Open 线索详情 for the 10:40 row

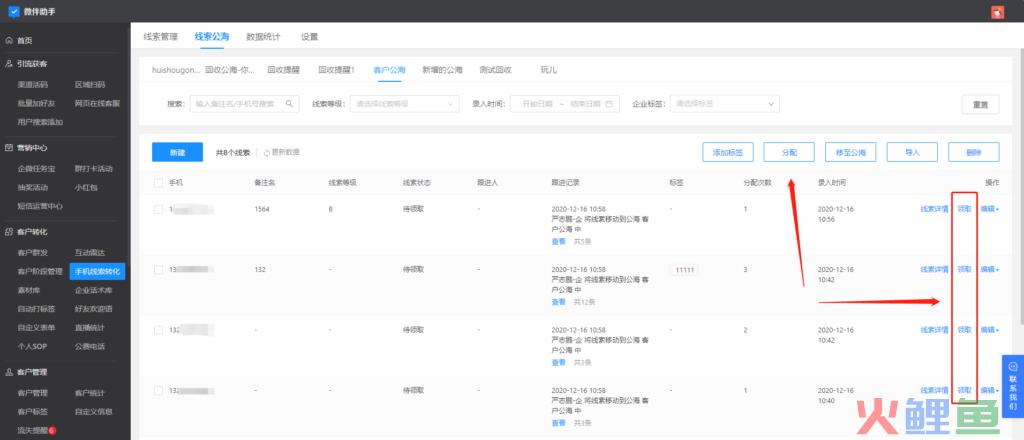click(935, 390)
